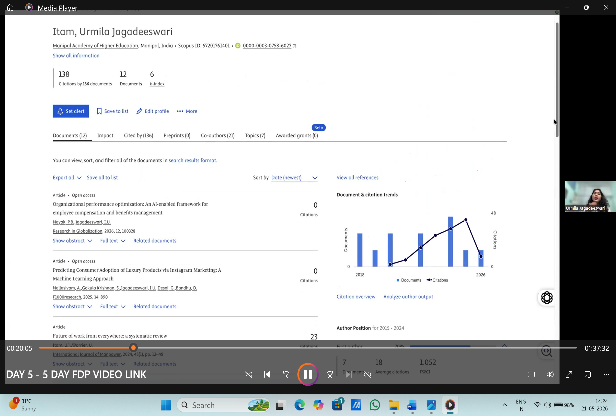
Task: Click Analyze author output link
Action: 408,297
